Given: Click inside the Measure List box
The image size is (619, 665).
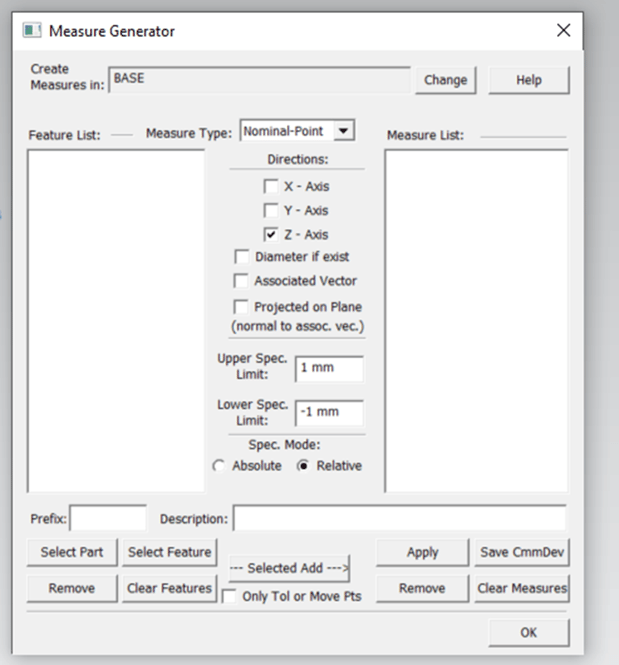Looking at the screenshot, I should tap(477, 321).
